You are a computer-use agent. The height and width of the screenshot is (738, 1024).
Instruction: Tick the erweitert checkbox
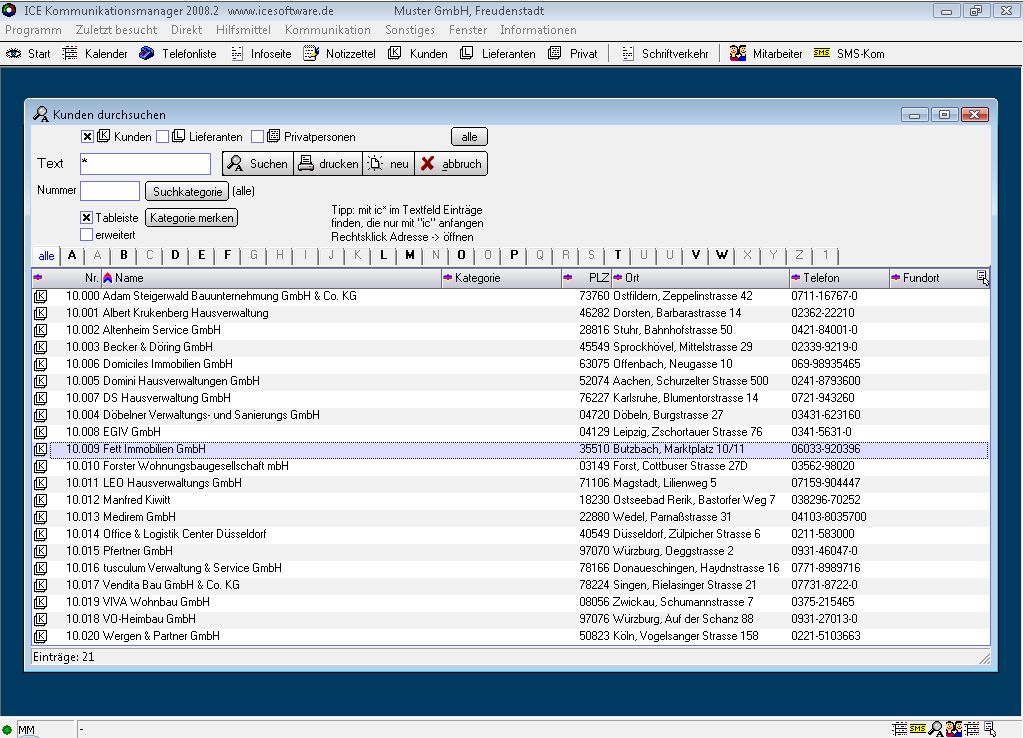pos(87,234)
